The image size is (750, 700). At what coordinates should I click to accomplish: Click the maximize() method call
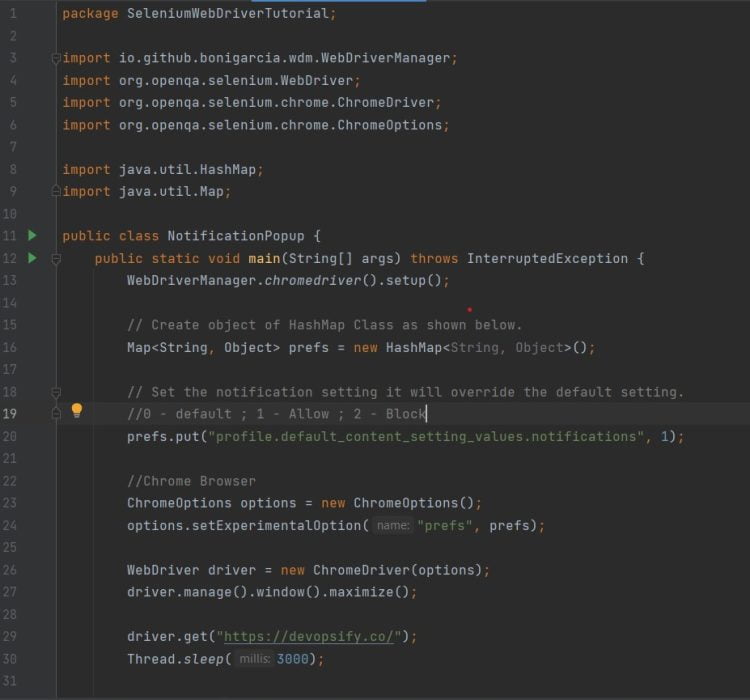click(386, 592)
